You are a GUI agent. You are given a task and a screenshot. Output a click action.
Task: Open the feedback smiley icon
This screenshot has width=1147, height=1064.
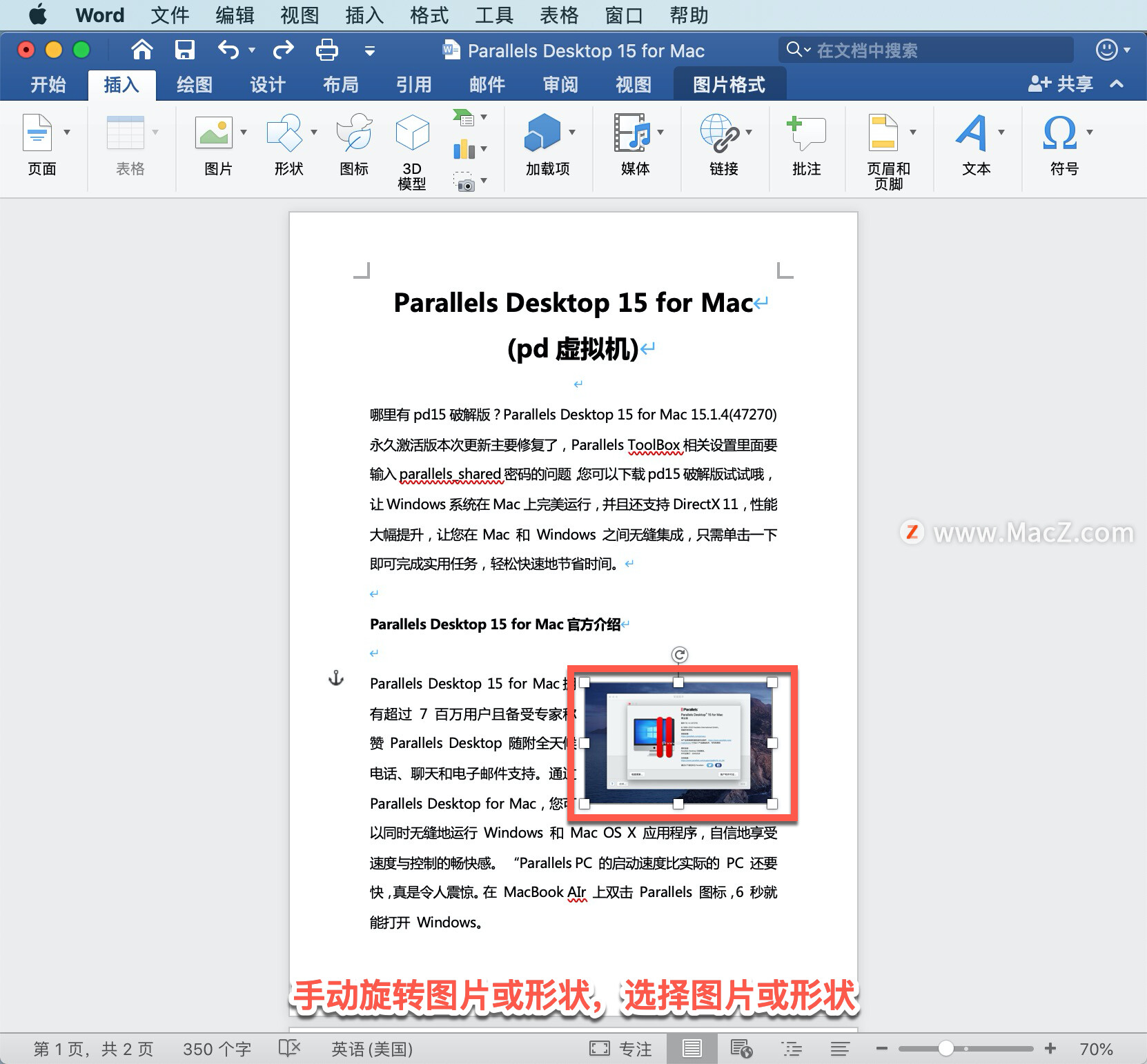pyautogui.click(x=1106, y=50)
